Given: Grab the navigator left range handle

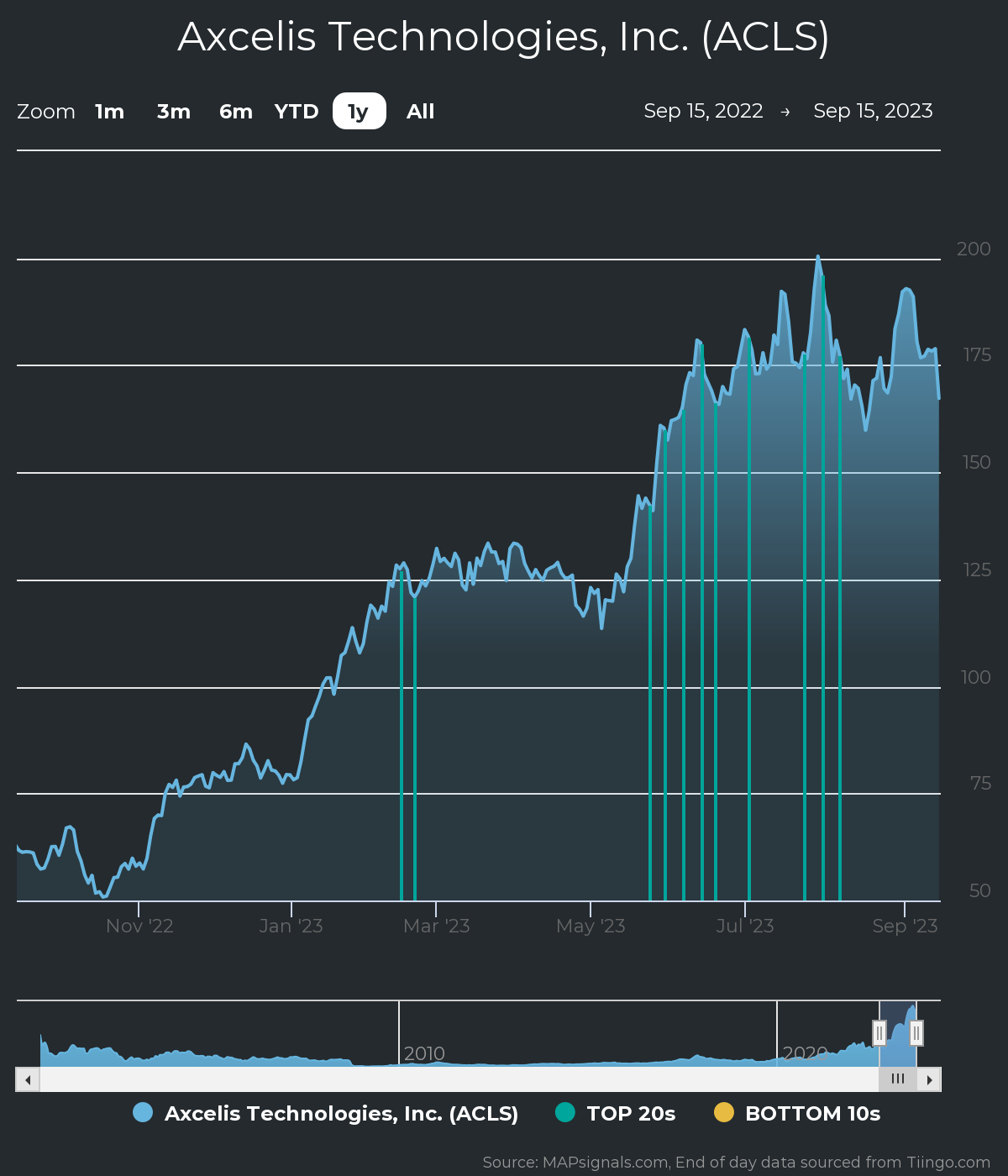Looking at the screenshot, I should tap(879, 1033).
